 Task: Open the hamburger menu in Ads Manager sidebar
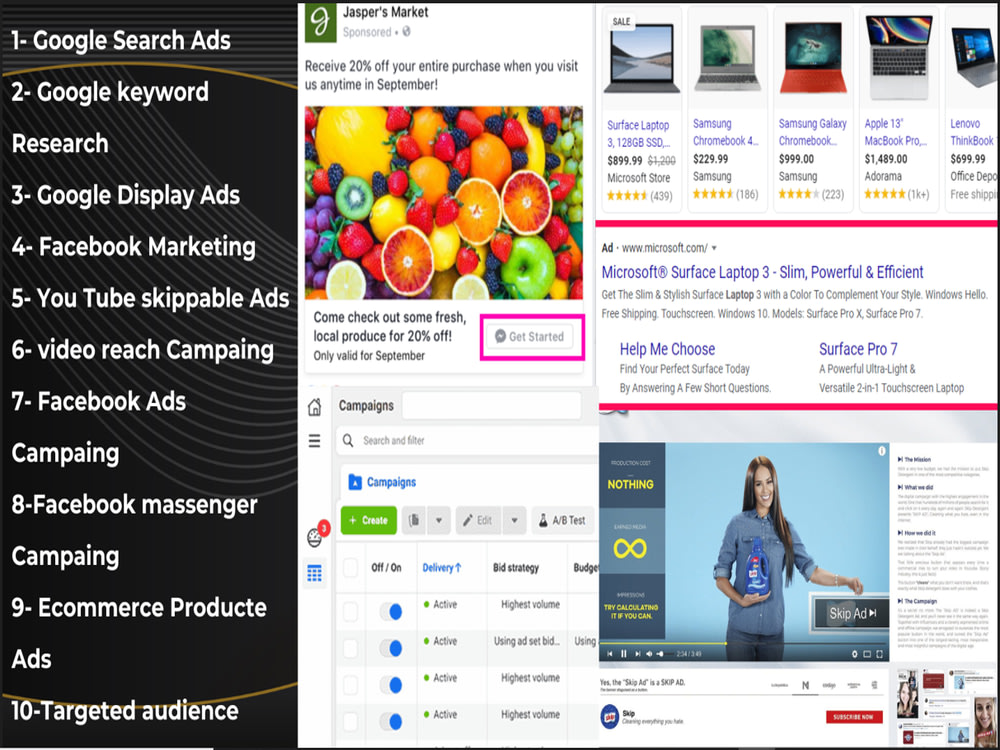(x=314, y=441)
